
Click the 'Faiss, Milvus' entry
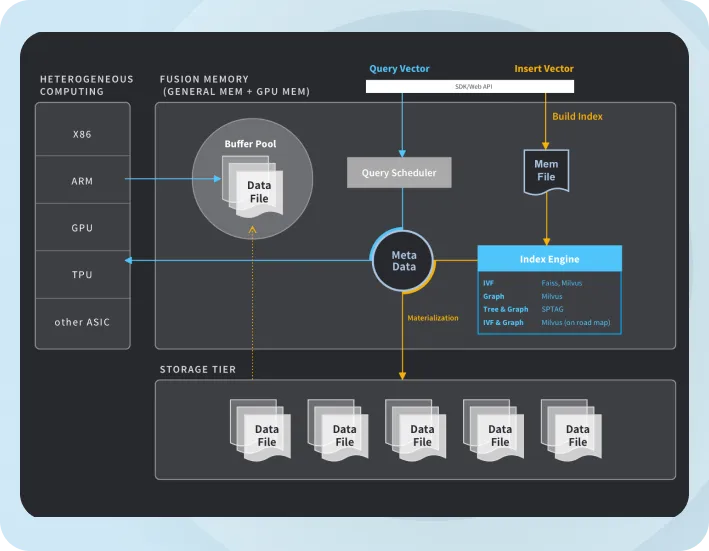click(x=562, y=283)
